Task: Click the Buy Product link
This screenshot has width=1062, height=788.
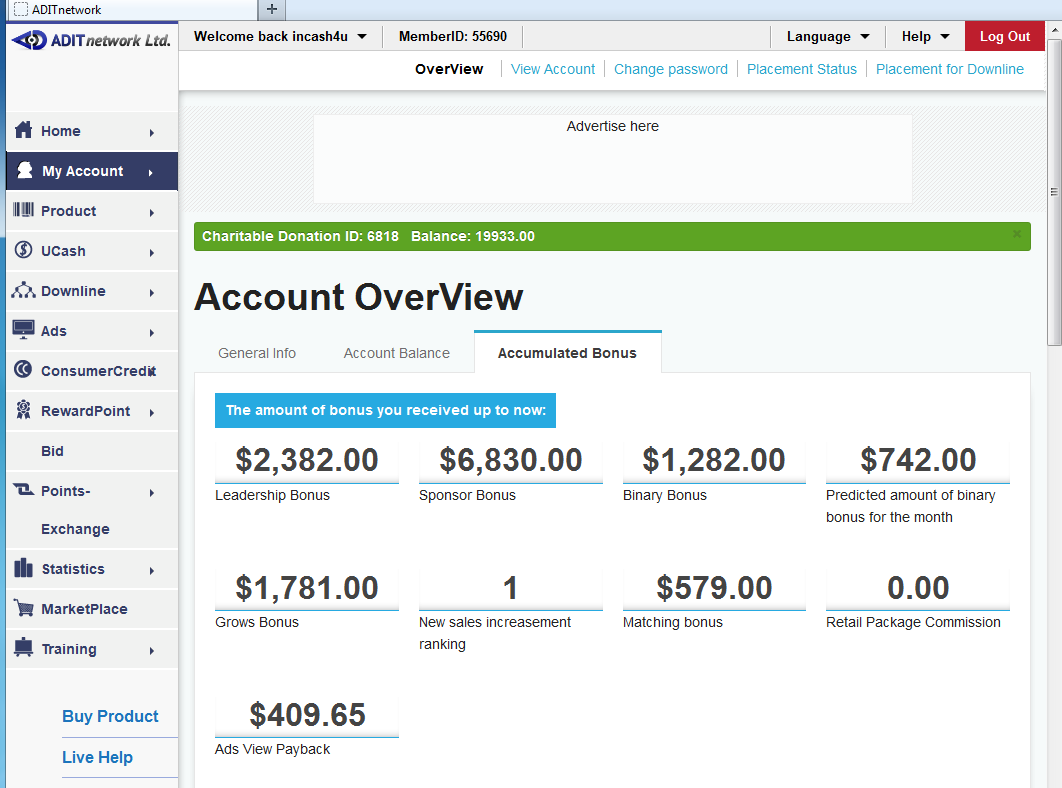Action: pyautogui.click(x=110, y=716)
